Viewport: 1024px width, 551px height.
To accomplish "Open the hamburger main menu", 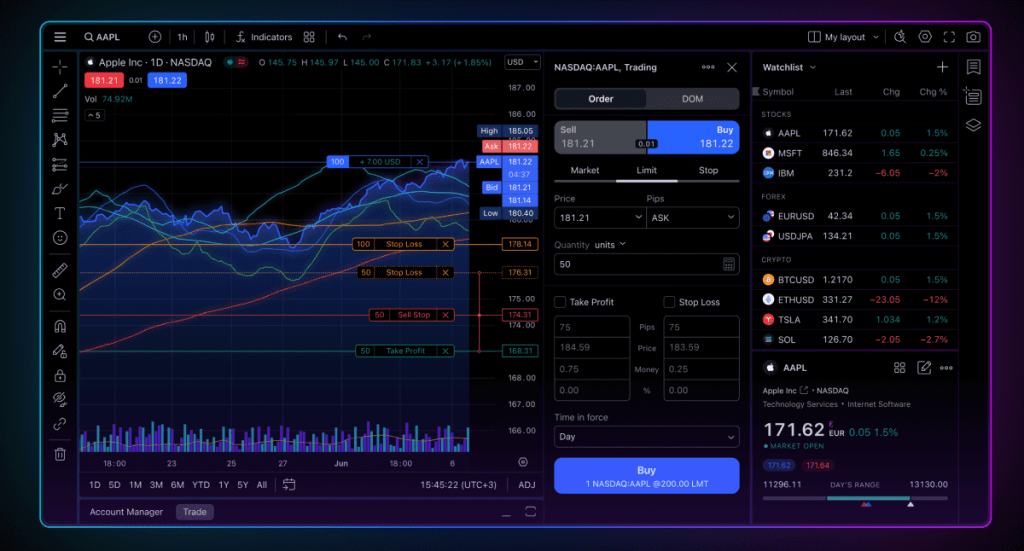I will coord(60,37).
